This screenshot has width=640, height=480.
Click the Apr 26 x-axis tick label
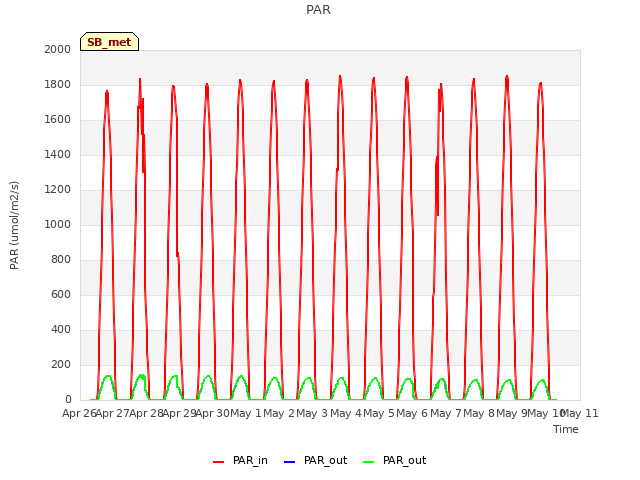click(x=79, y=413)
